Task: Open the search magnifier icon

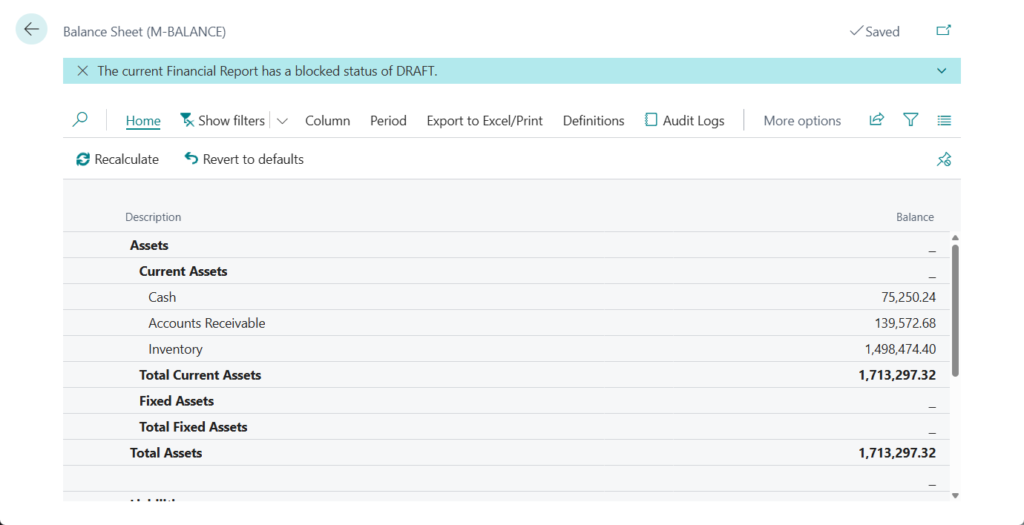Action: pos(80,120)
